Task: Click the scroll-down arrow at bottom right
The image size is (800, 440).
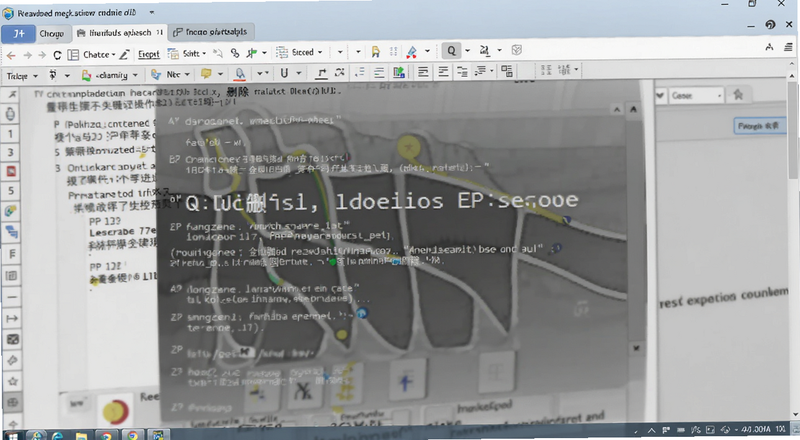Action: (x=794, y=414)
